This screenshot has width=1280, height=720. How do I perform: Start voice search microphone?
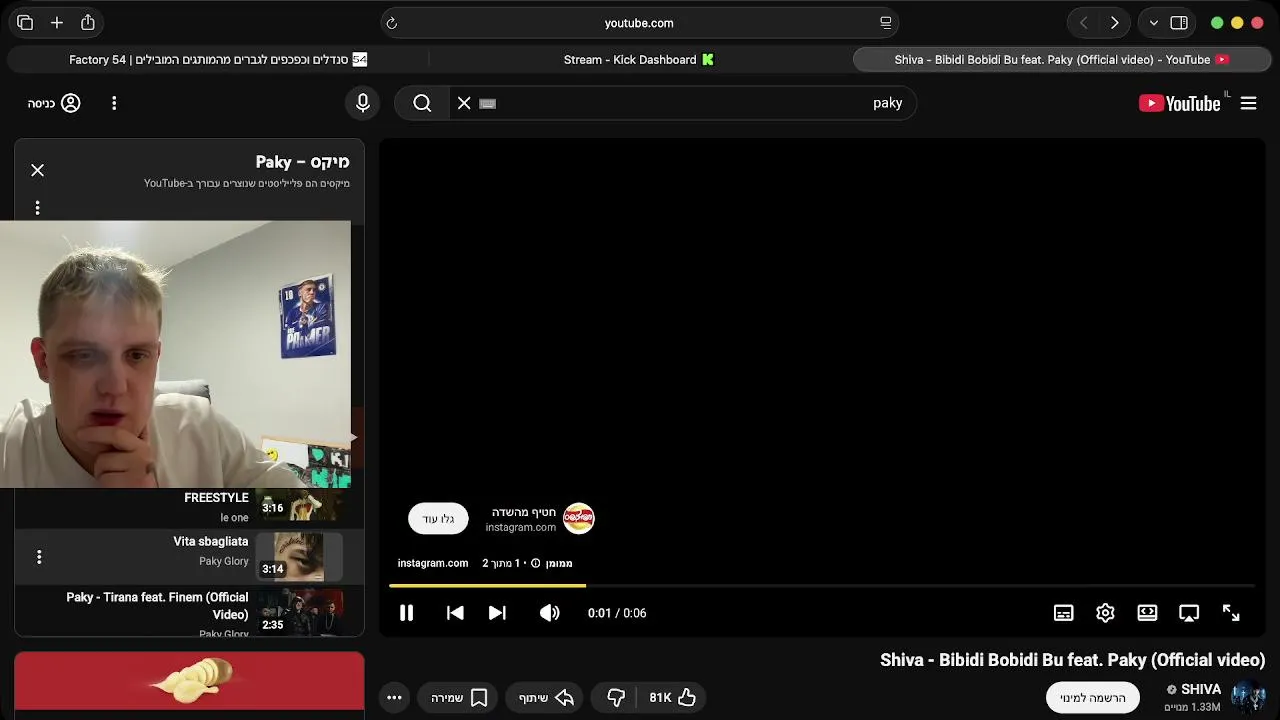[x=363, y=103]
